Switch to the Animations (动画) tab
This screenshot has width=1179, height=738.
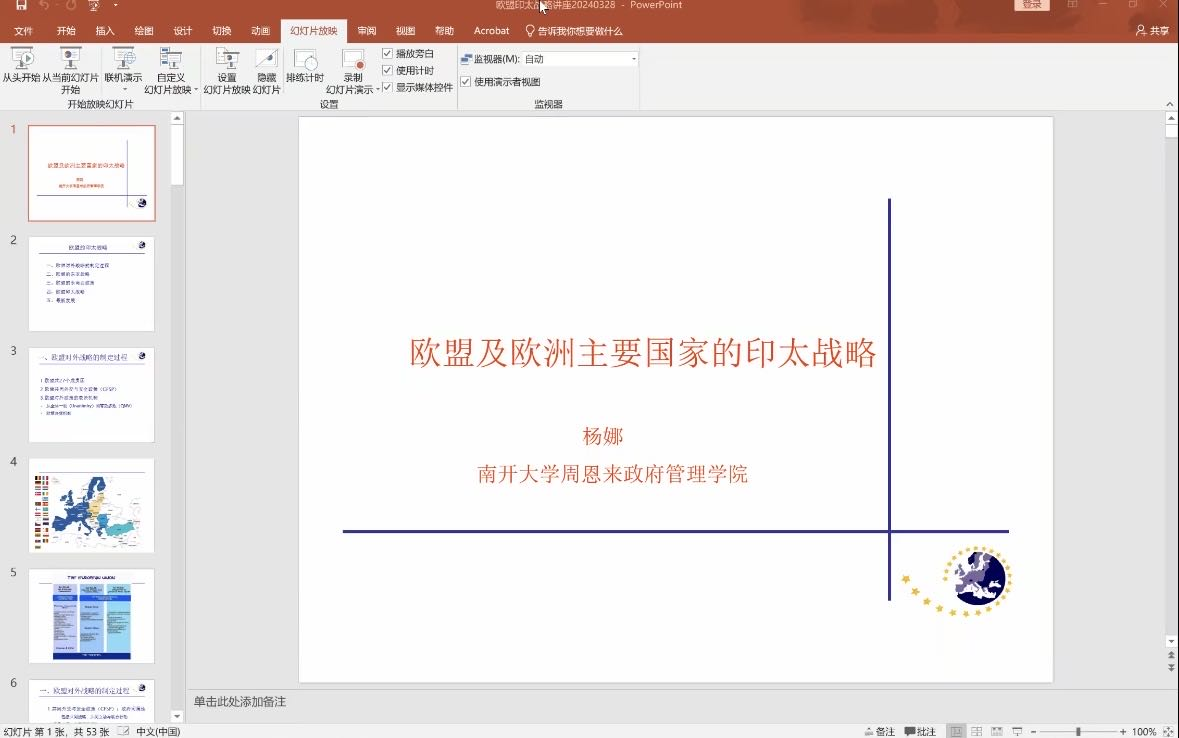(260, 31)
